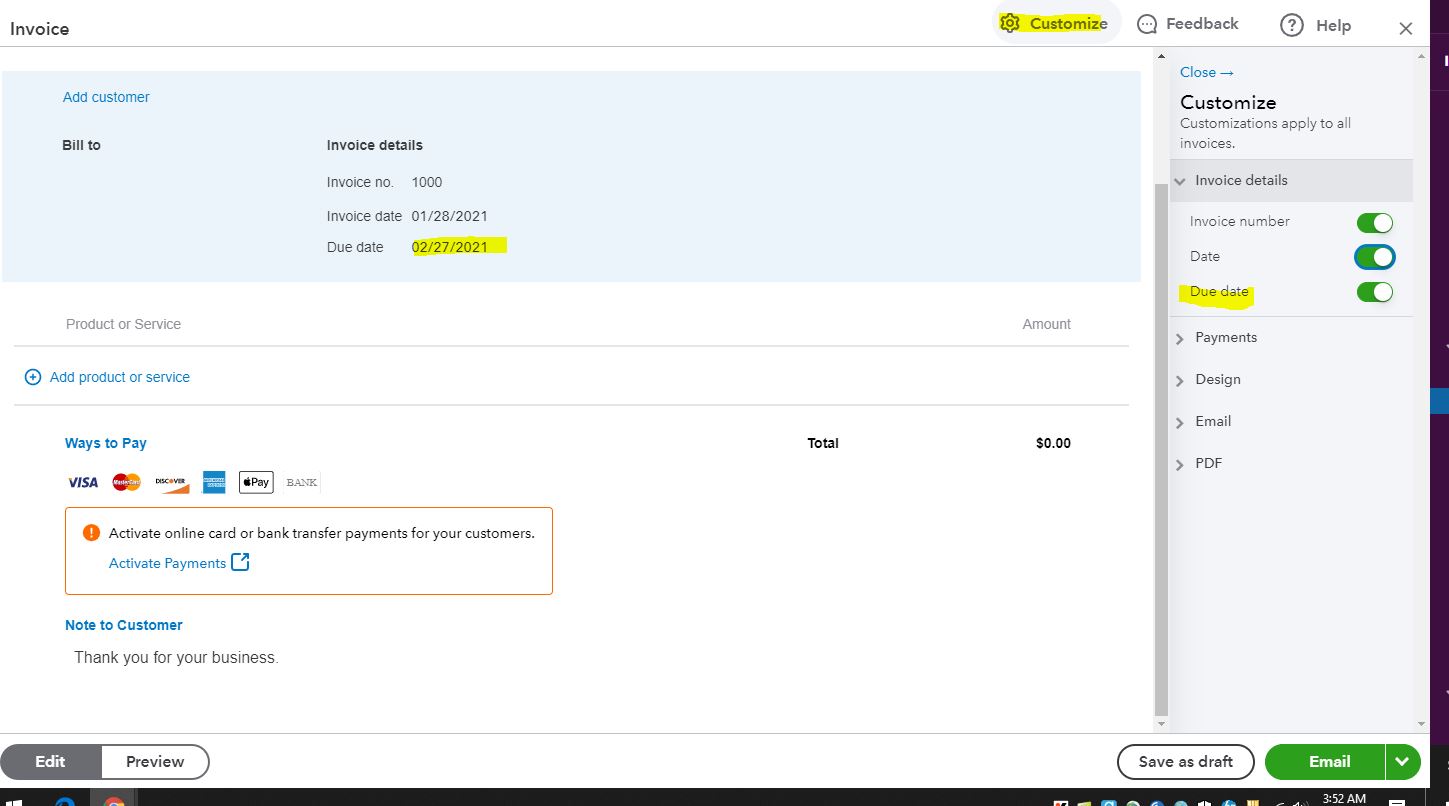The width and height of the screenshot is (1449, 806).
Task: Click the Discover card icon
Action: [x=171, y=482]
